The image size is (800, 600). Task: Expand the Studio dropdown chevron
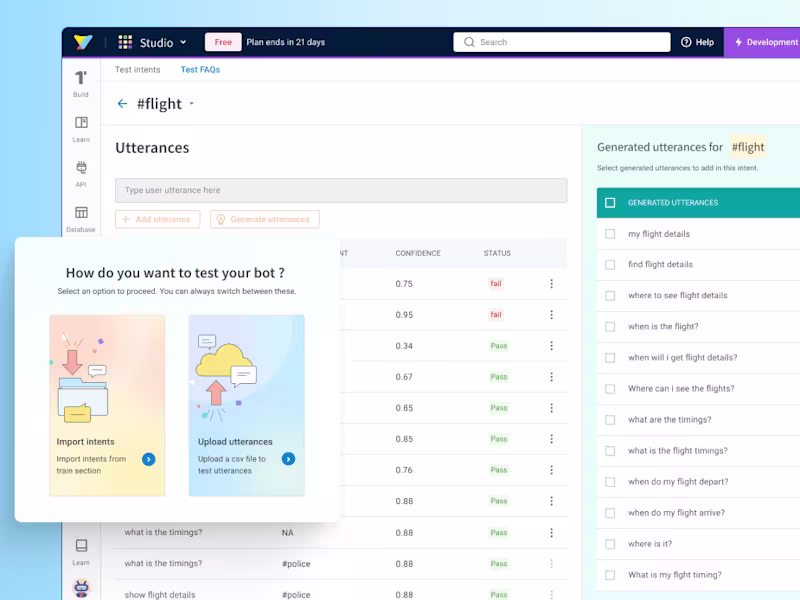[183, 42]
